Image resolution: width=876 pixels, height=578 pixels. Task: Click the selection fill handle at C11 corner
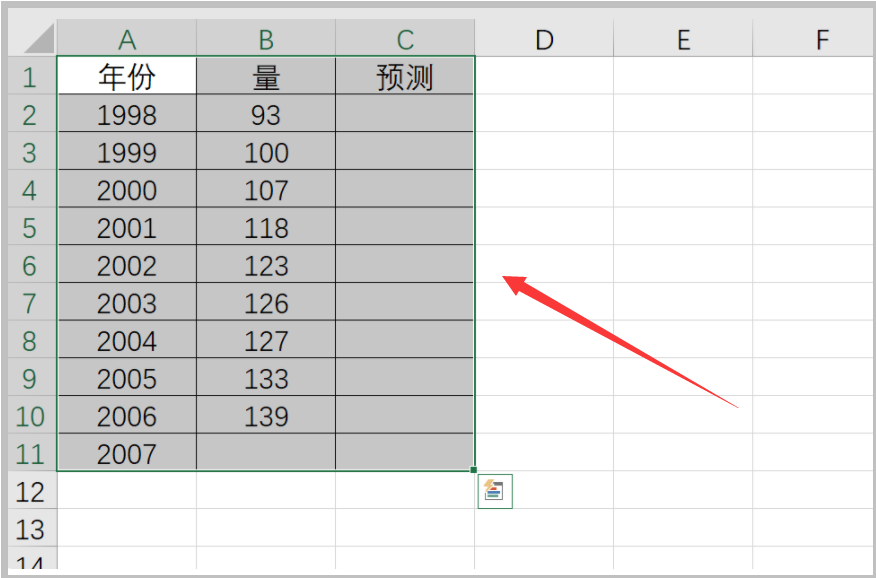point(474,470)
